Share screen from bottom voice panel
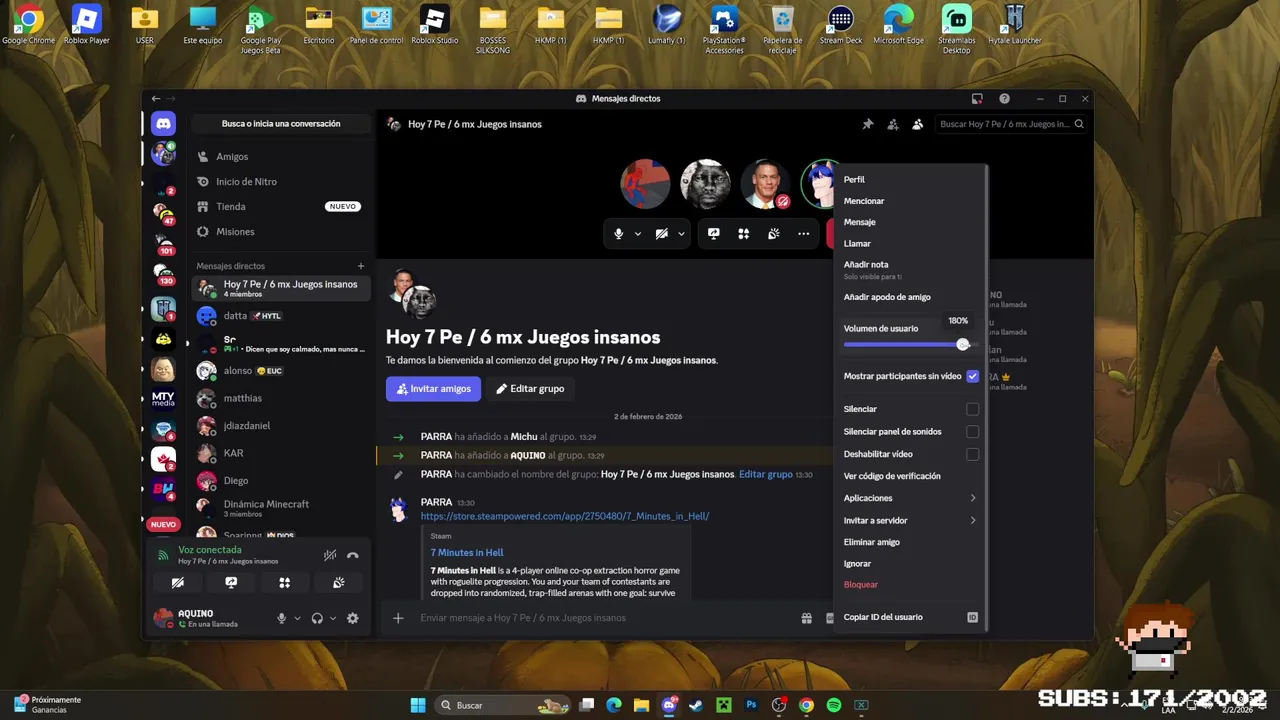 (x=231, y=583)
